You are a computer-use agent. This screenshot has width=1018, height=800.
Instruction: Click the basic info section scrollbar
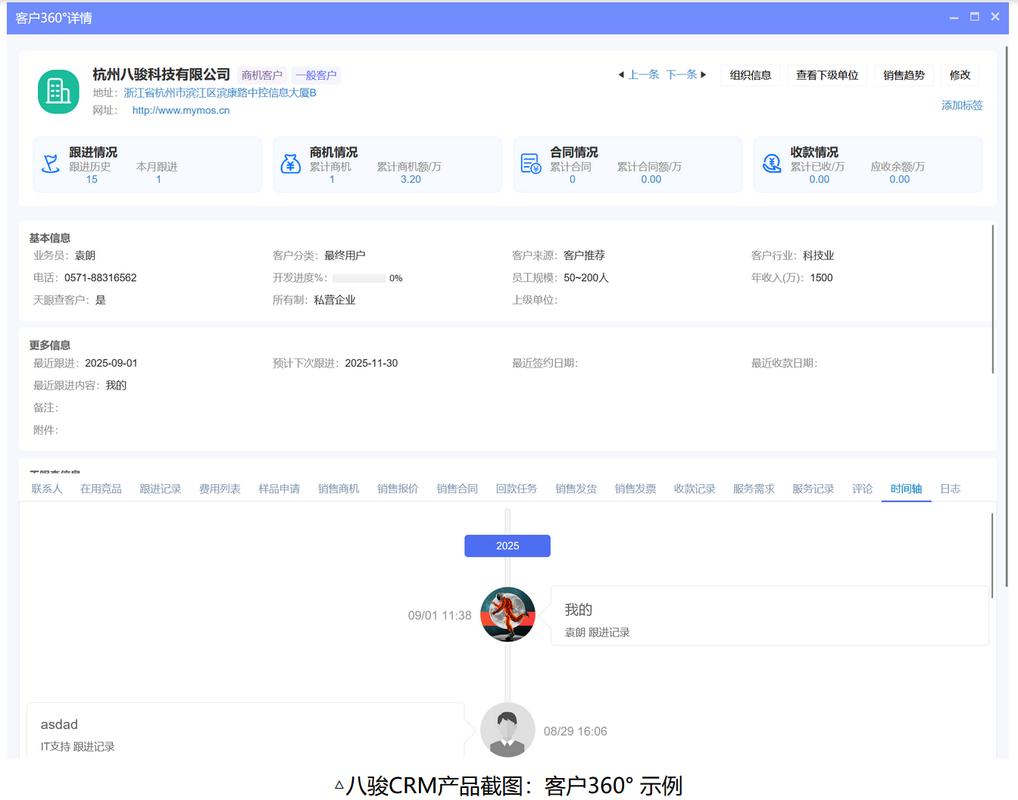[x=993, y=299]
